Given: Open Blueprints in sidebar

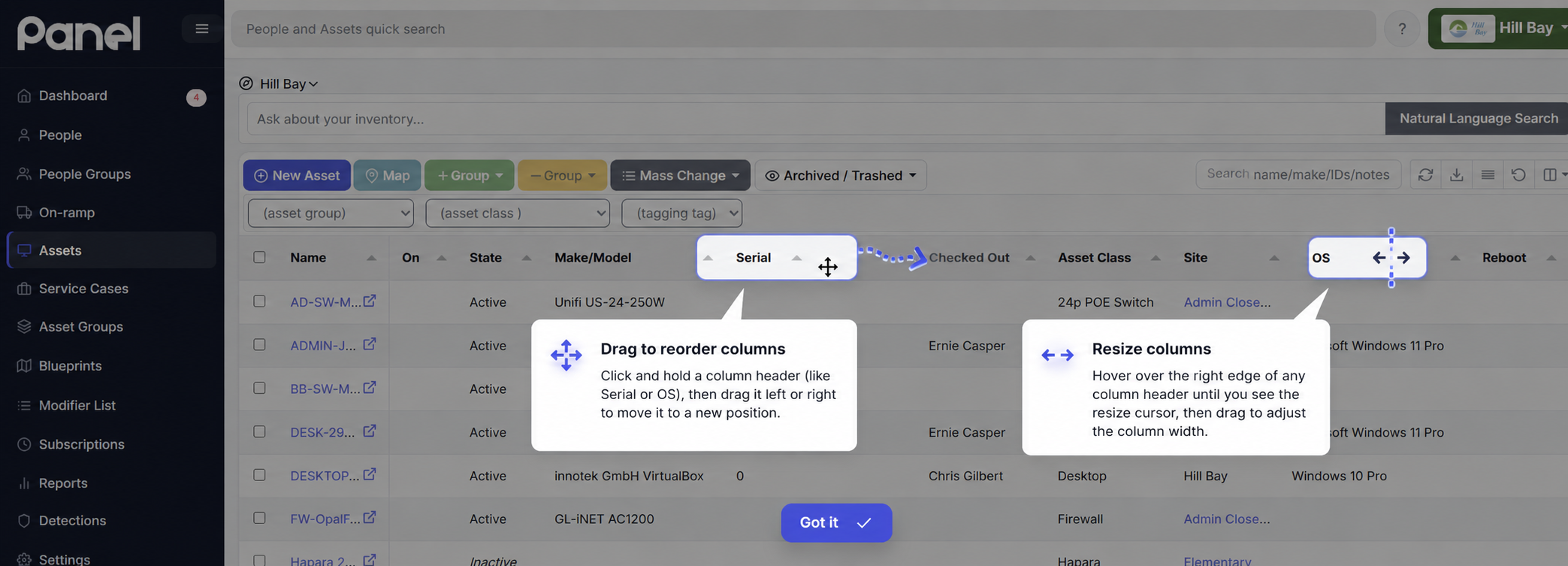Looking at the screenshot, I should click(x=70, y=366).
